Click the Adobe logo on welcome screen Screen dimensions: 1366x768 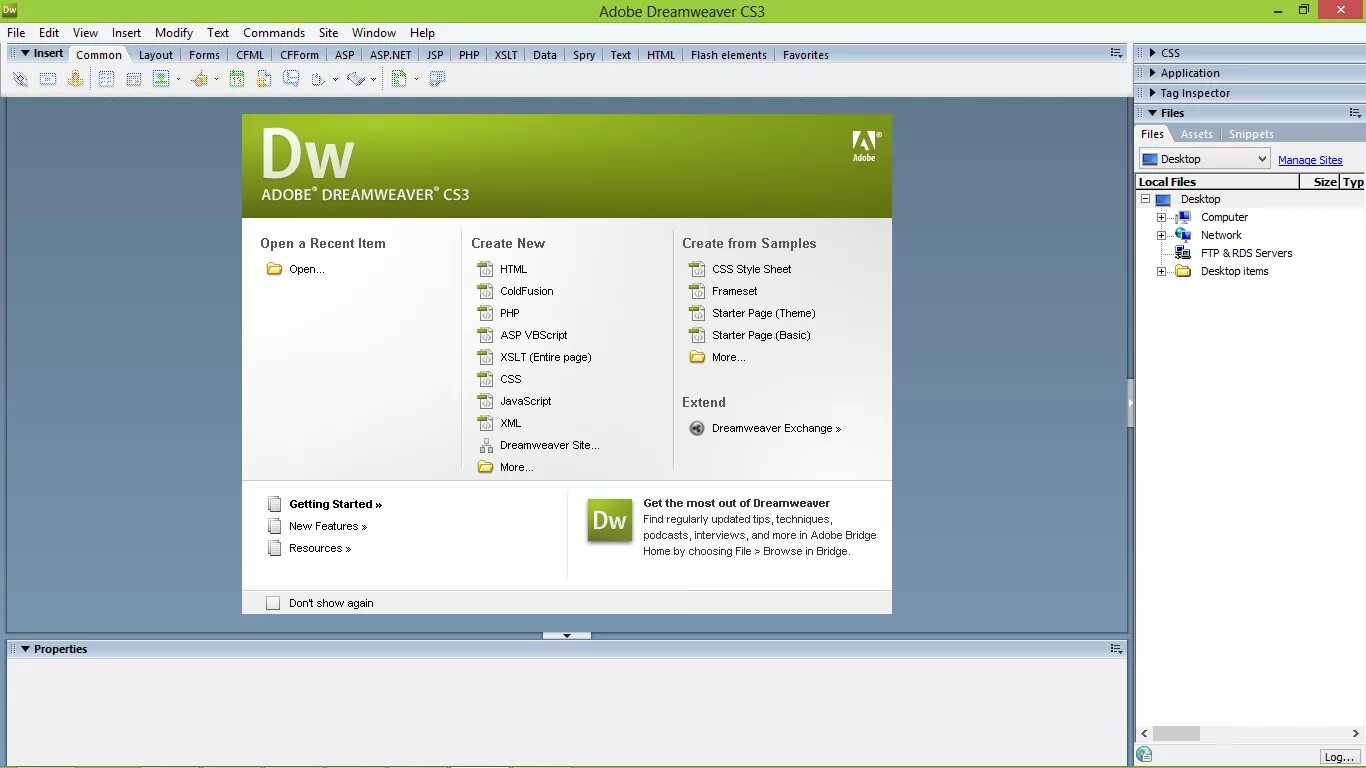[x=864, y=146]
